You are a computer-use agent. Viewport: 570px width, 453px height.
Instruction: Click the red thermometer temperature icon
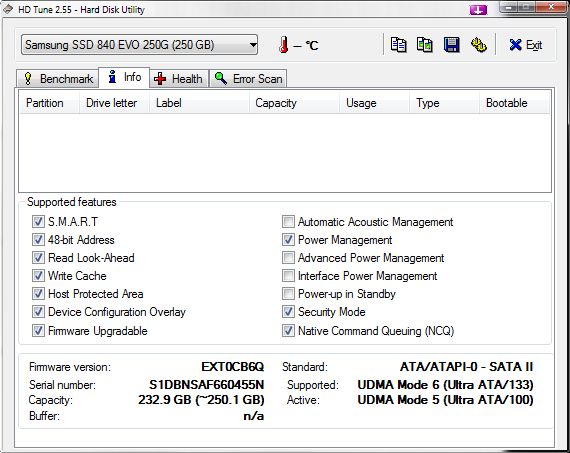284,45
